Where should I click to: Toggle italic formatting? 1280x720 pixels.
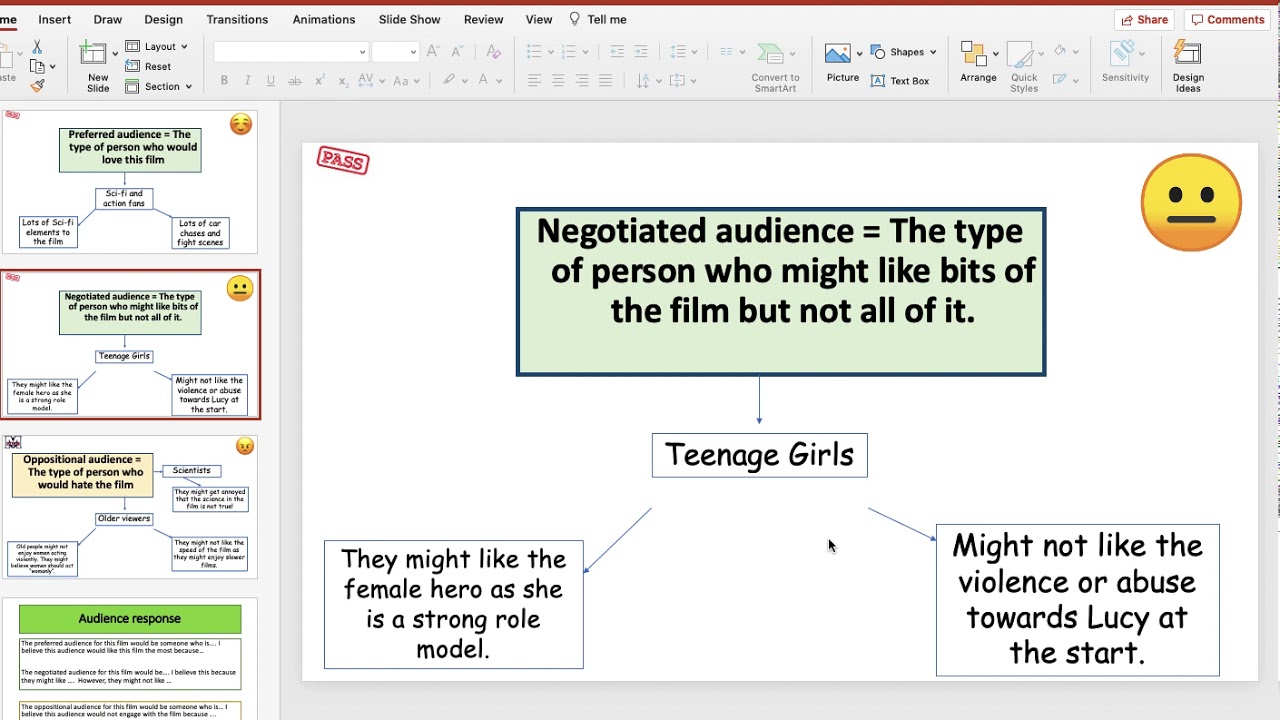coord(248,81)
